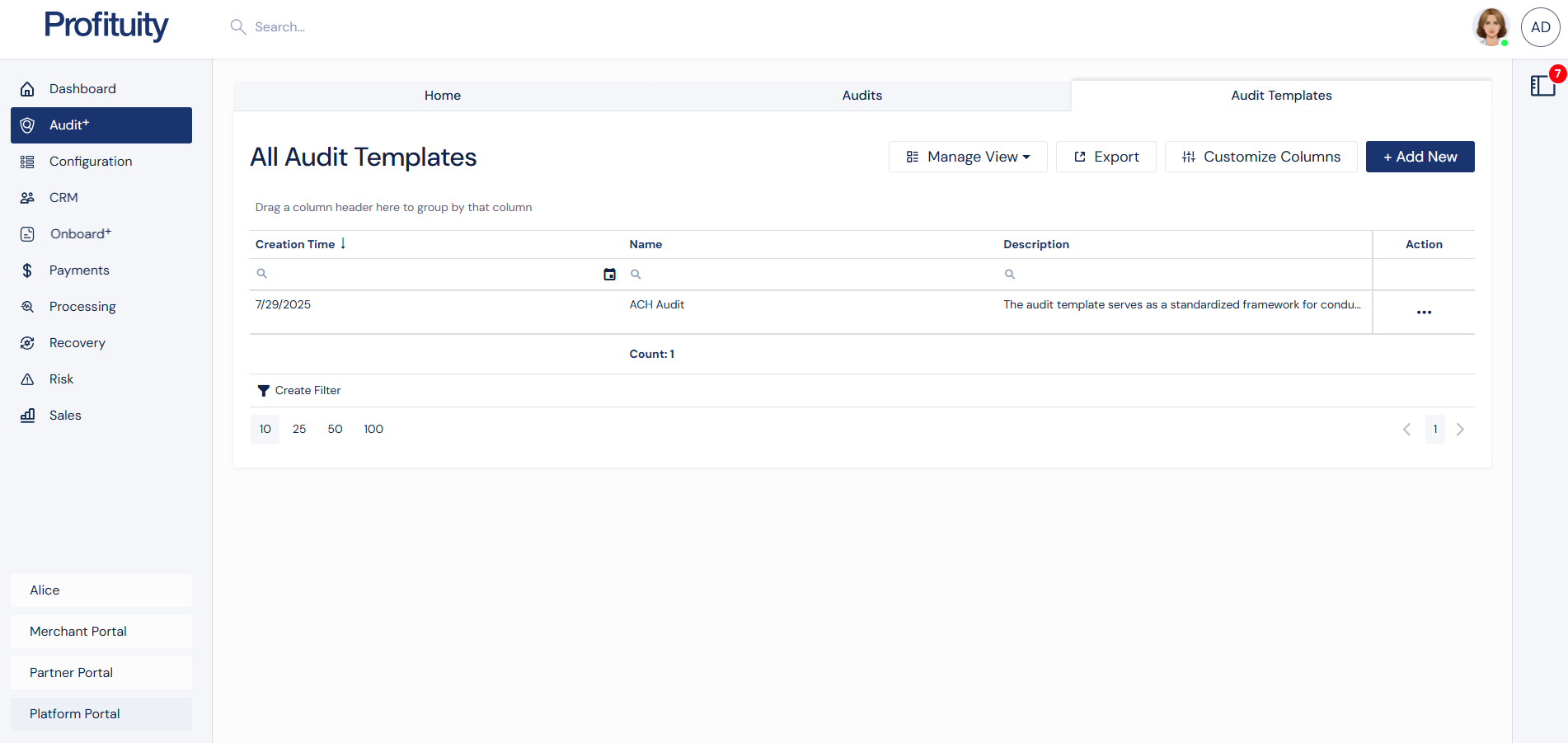The height and width of the screenshot is (743, 1568).
Task: Select page size 100 for the table
Action: tap(373, 429)
